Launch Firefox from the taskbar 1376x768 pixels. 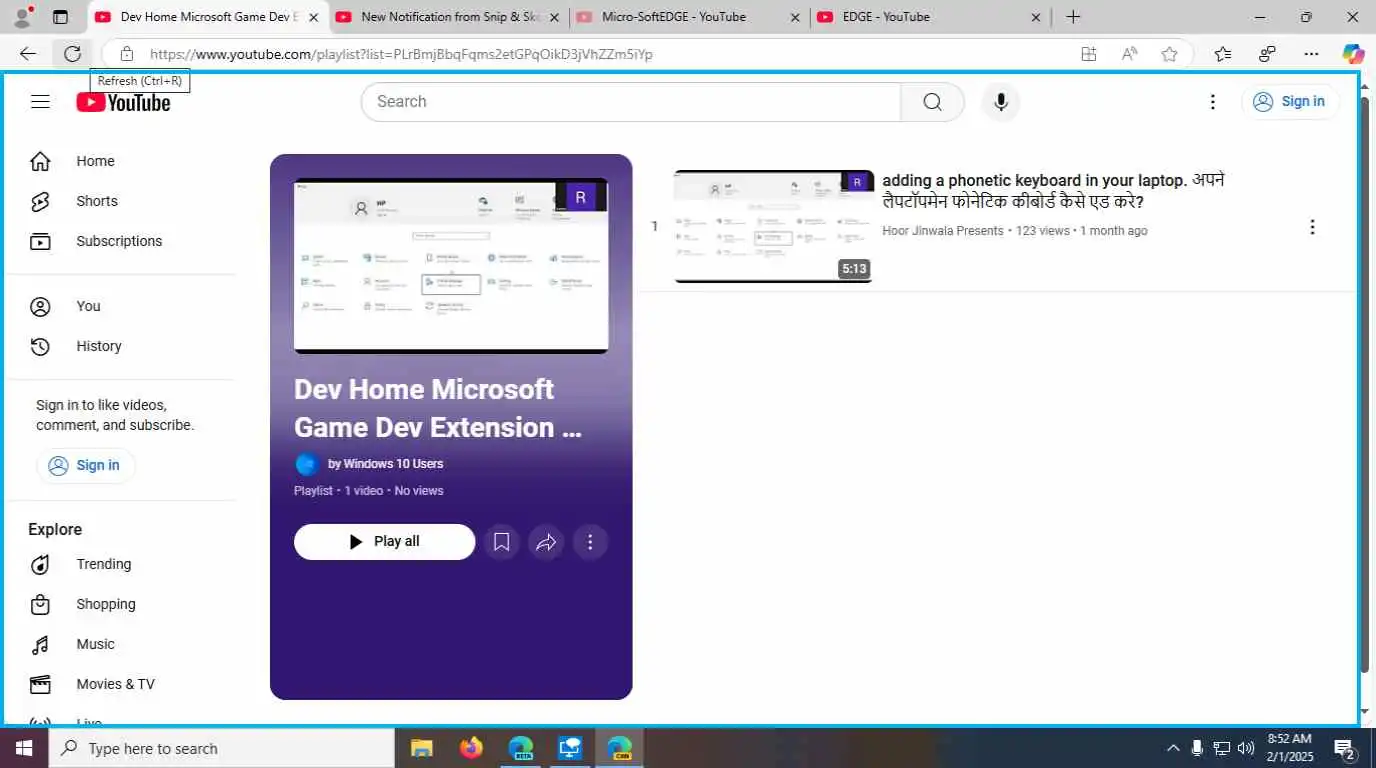[x=471, y=748]
